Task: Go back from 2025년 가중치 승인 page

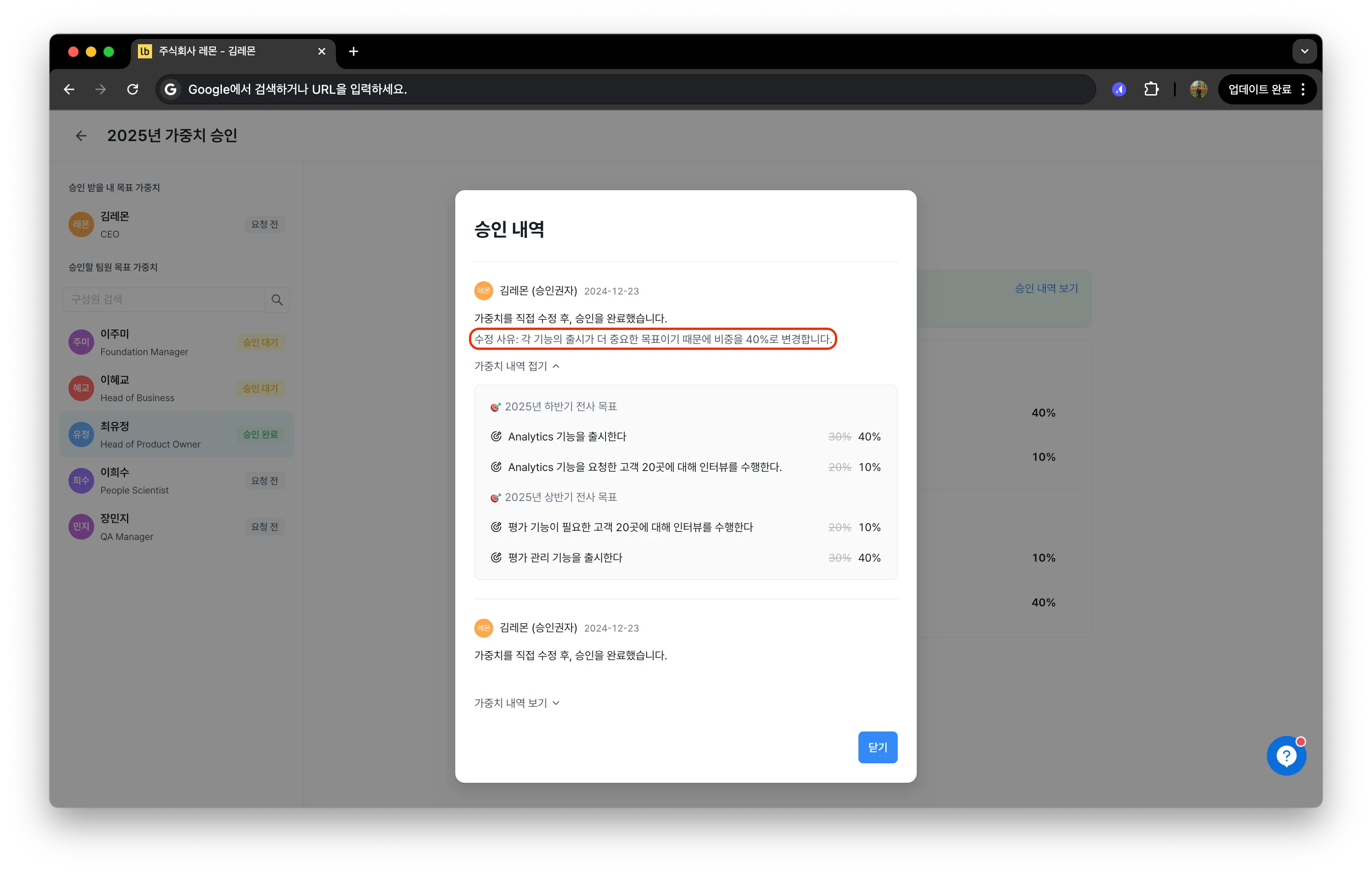Action: click(81, 136)
